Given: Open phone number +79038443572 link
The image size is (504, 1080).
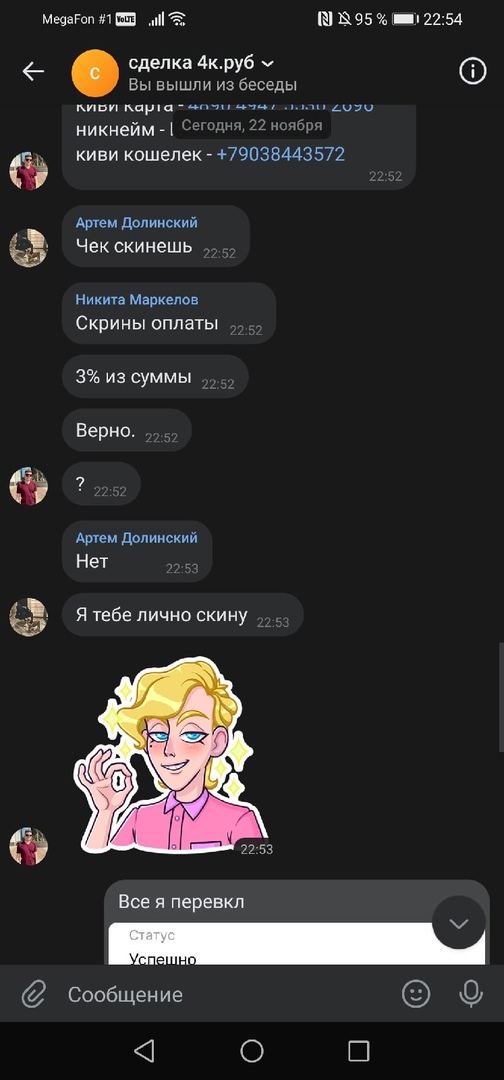Looking at the screenshot, I should click(x=280, y=154).
